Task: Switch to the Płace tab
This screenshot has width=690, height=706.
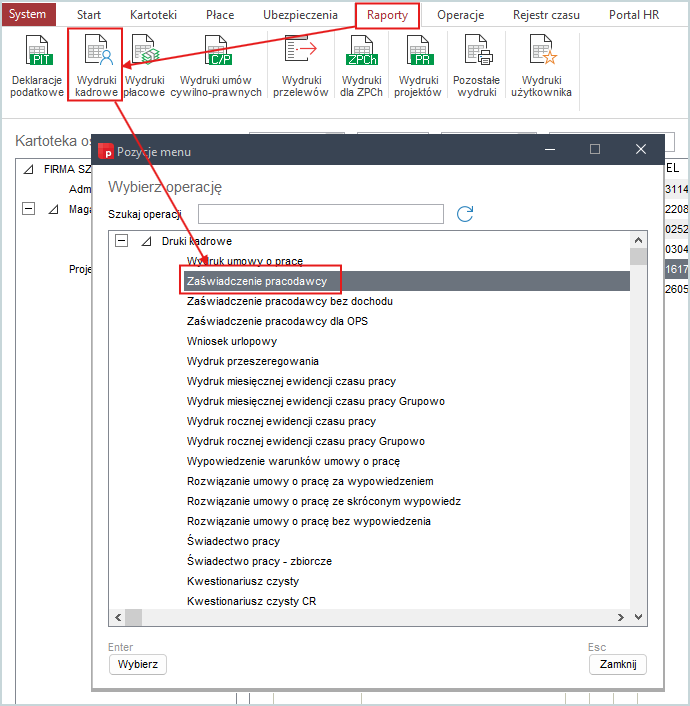Action: [x=220, y=15]
